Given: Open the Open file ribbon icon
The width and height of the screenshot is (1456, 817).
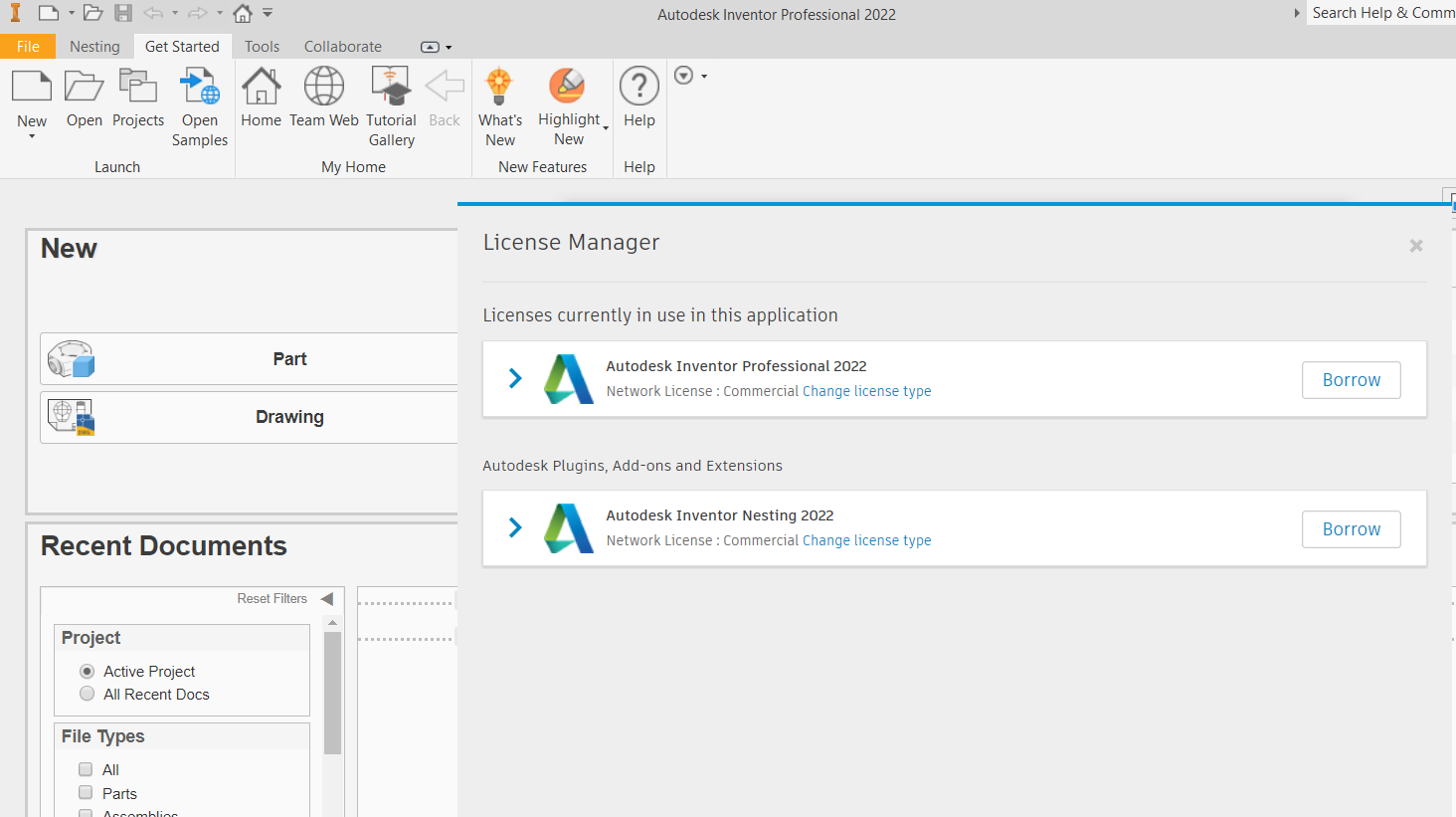Looking at the screenshot, I should tap(84, 87).
